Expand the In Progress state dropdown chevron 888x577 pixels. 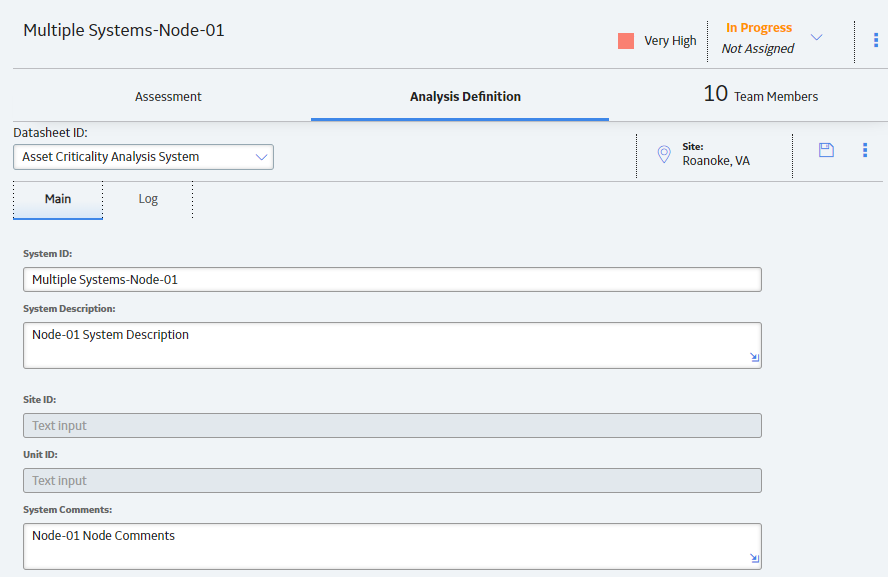[x=816, y=37]
